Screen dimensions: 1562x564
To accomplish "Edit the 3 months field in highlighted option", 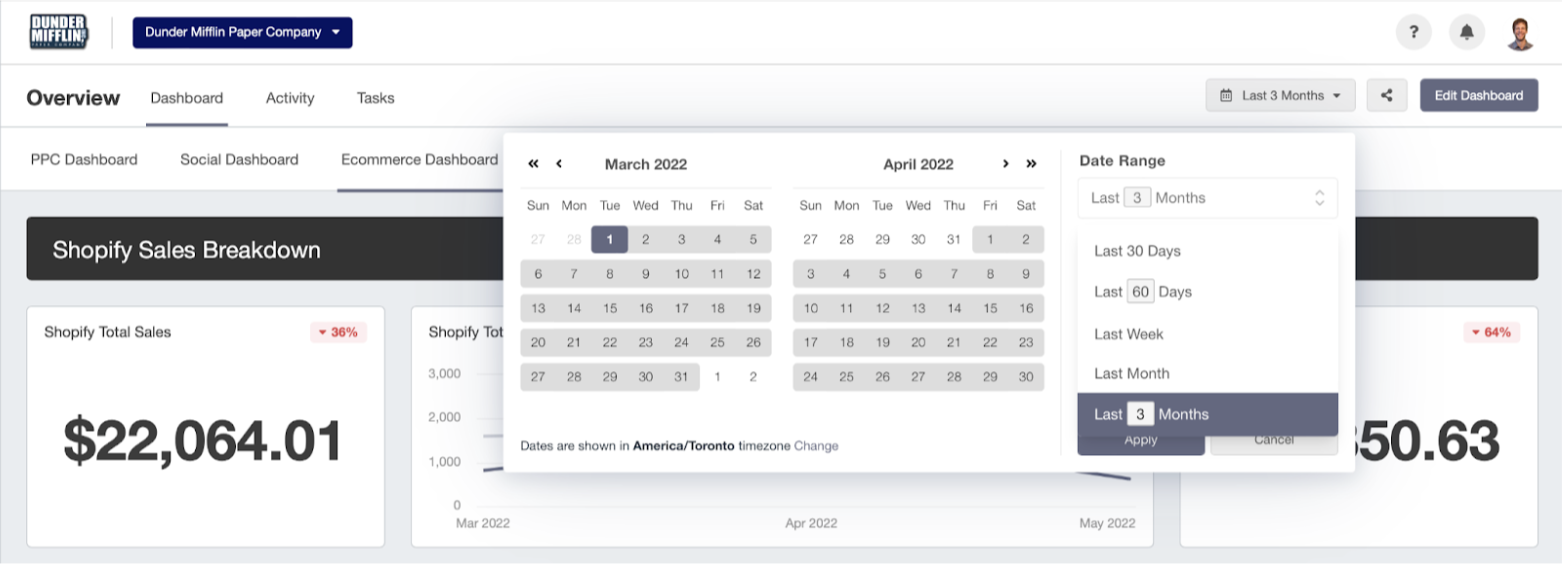I will (1139, 414).
